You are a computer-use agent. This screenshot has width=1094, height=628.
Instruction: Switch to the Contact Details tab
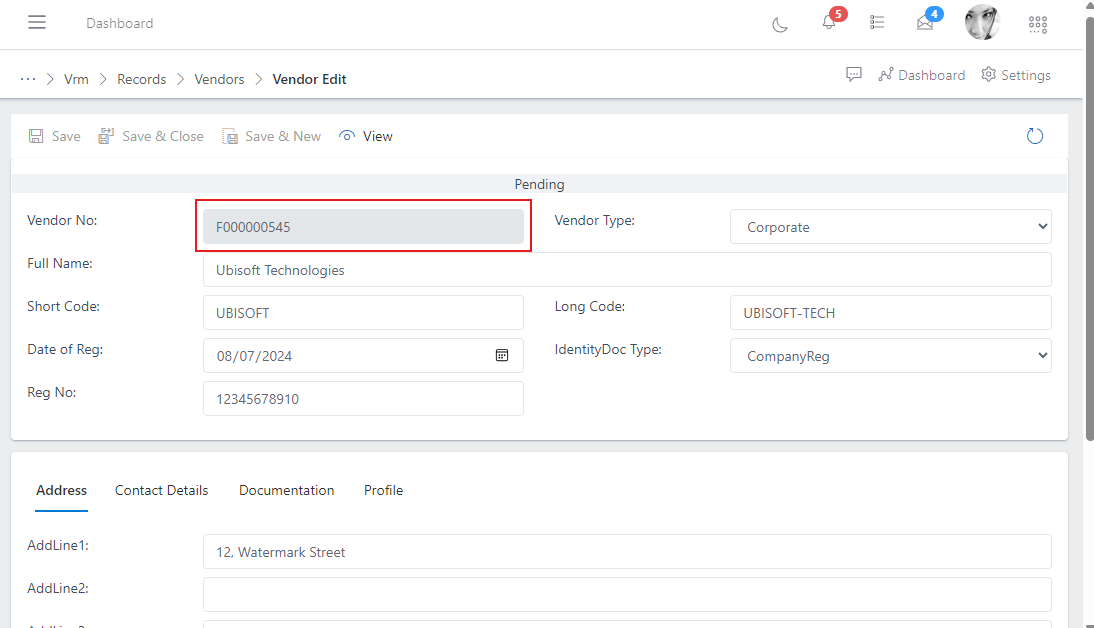point(161,490)
